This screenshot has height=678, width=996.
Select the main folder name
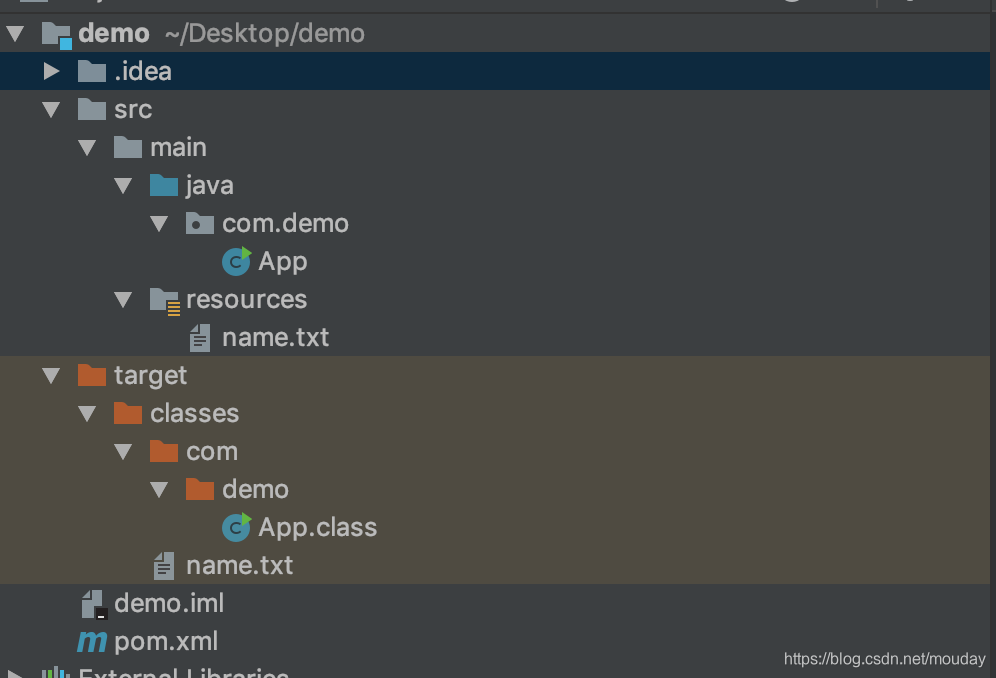[x=178, y=147]
